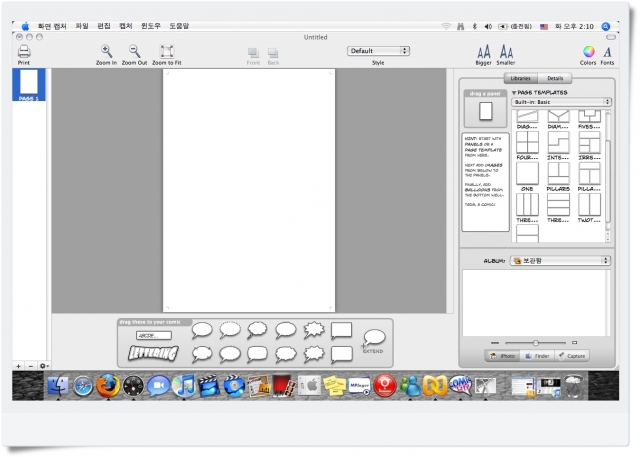Open the Fonts panel
Screen dimensions: 640x457
(x=607, y=52)
